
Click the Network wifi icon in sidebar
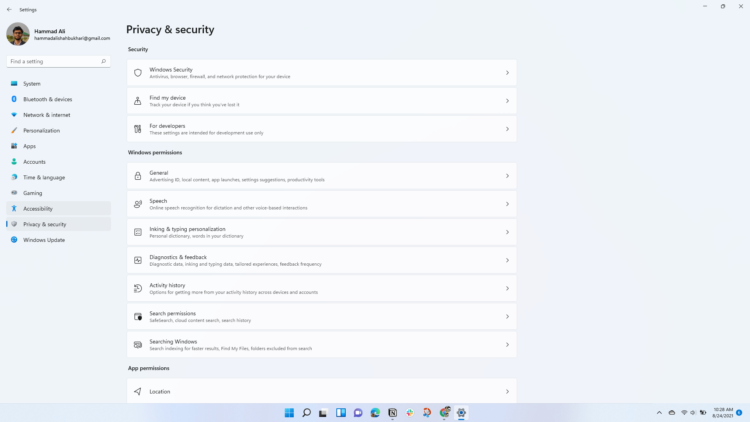click(x=14, y=115)
